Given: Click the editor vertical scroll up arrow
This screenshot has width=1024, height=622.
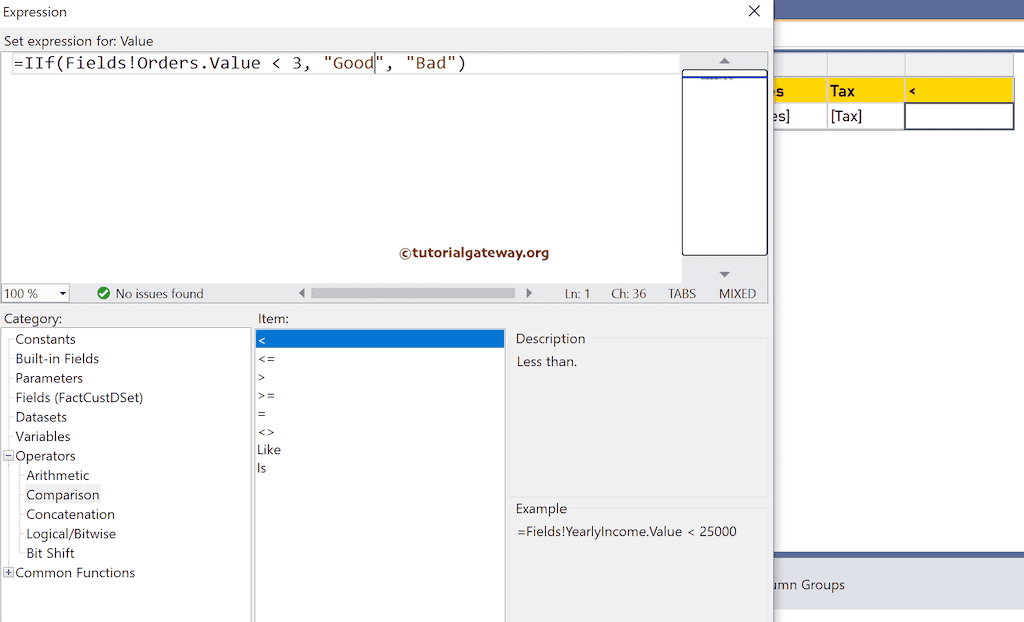Looking at the screenshot, I should [724, 61].
